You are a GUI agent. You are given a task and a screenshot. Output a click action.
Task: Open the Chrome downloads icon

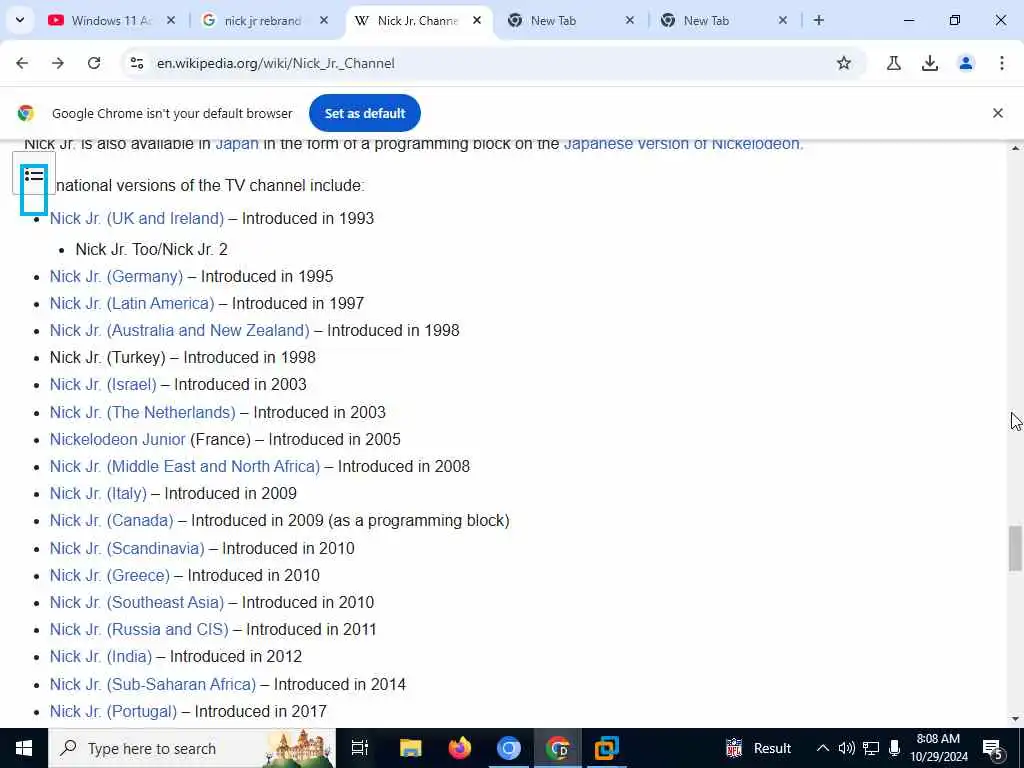(x=930, y=63)
